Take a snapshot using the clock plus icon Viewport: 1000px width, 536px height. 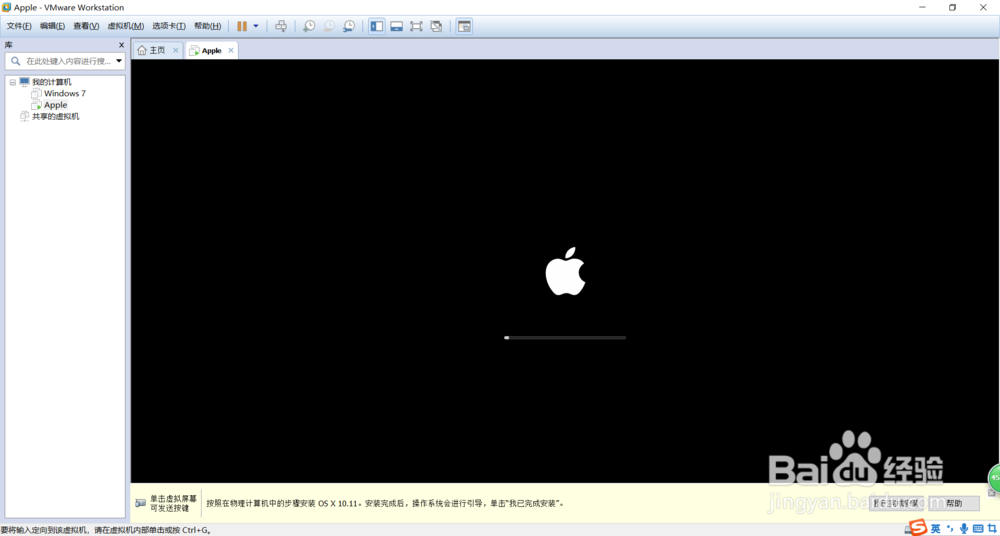(x=309, y=26)
